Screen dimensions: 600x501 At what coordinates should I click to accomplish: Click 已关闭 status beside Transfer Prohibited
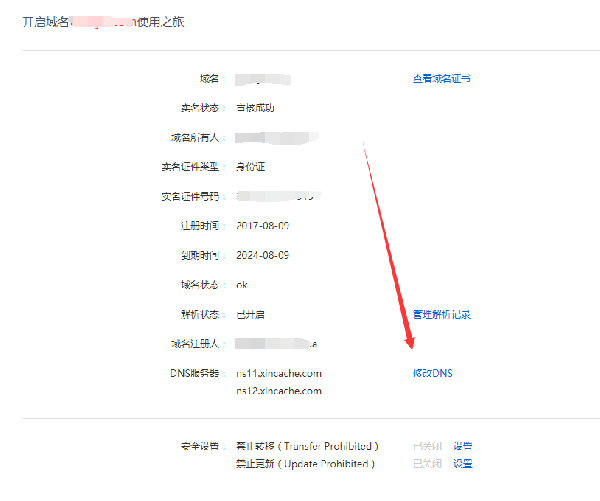[427, 446]
